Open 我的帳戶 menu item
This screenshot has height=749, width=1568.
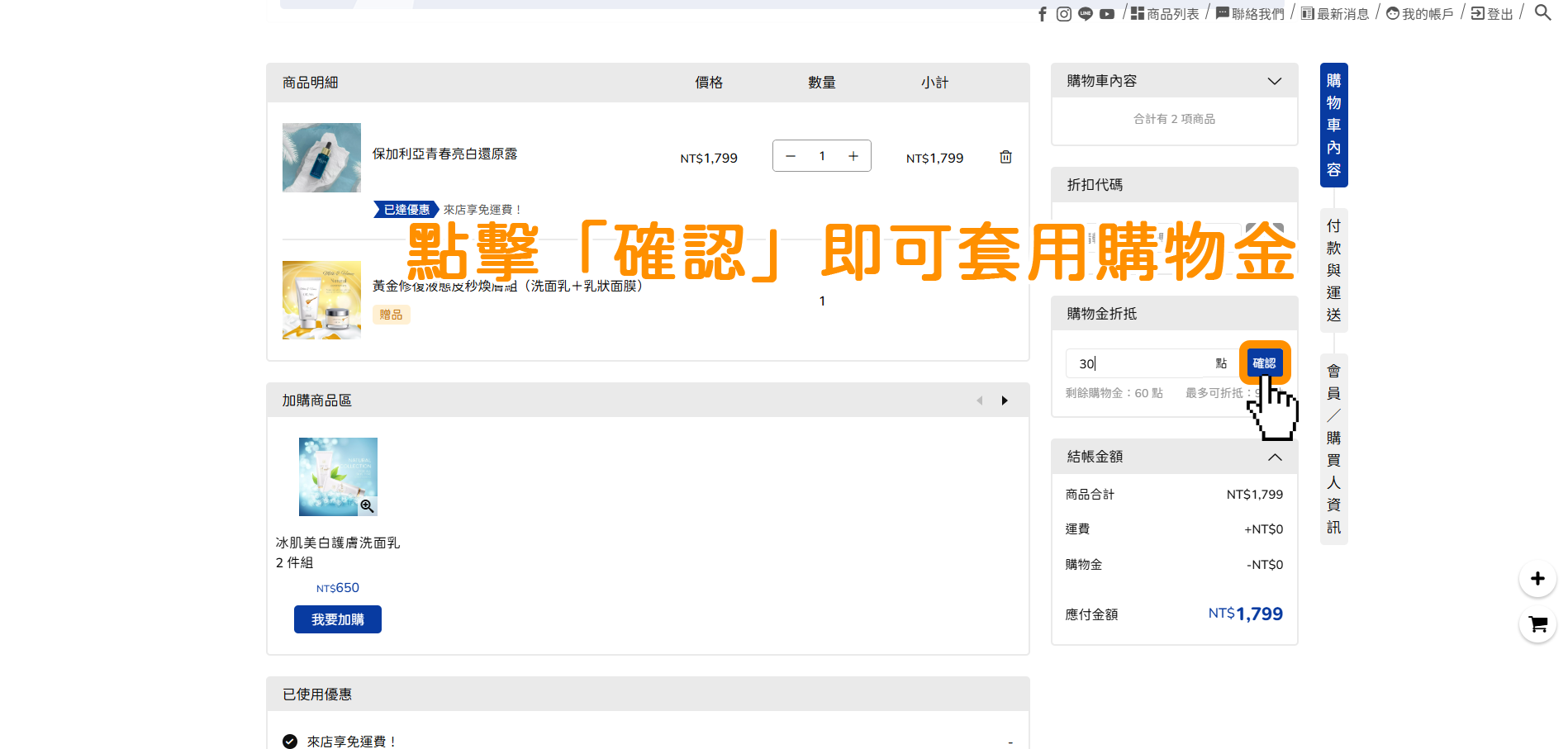[x=1420, y=14]
